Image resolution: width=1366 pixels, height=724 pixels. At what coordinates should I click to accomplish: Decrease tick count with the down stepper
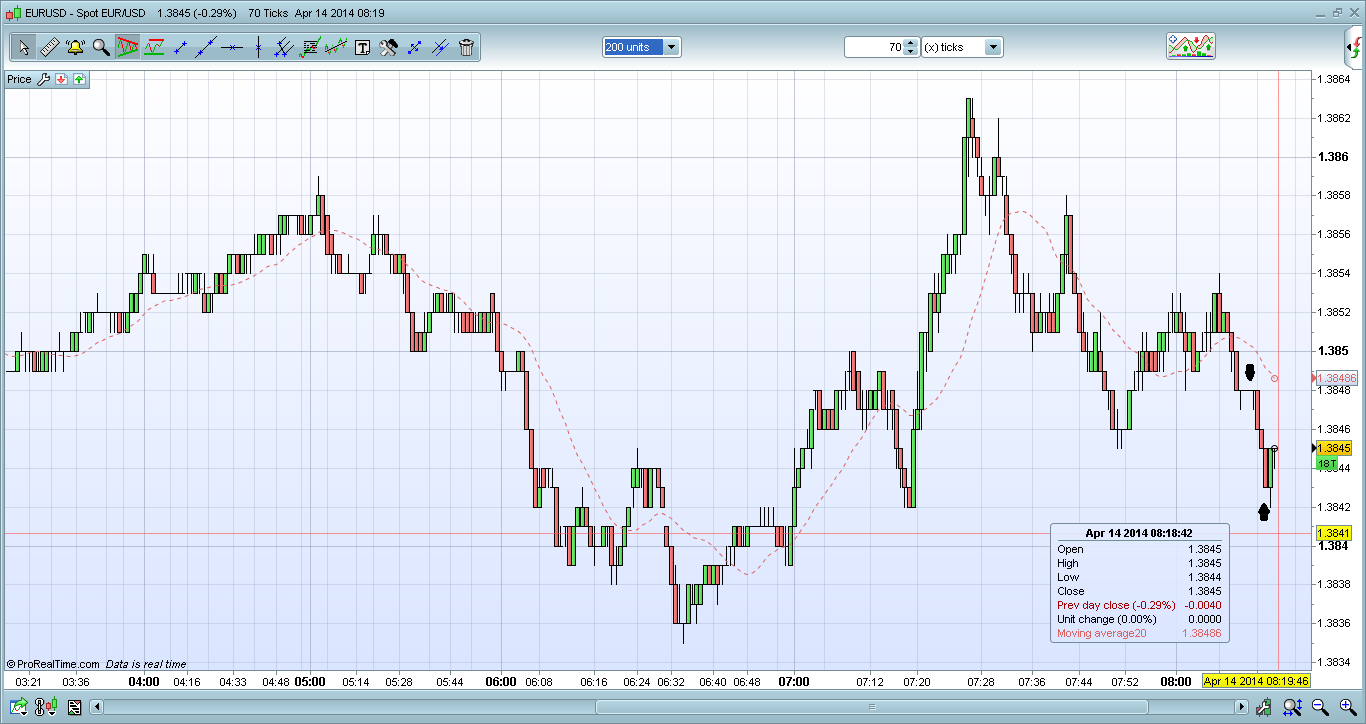(x=910, y=52)
